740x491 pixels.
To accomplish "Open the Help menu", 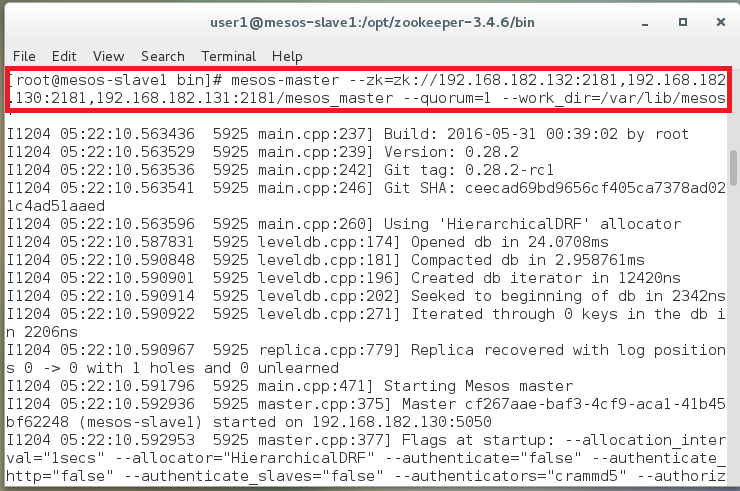I will point(287,57).
